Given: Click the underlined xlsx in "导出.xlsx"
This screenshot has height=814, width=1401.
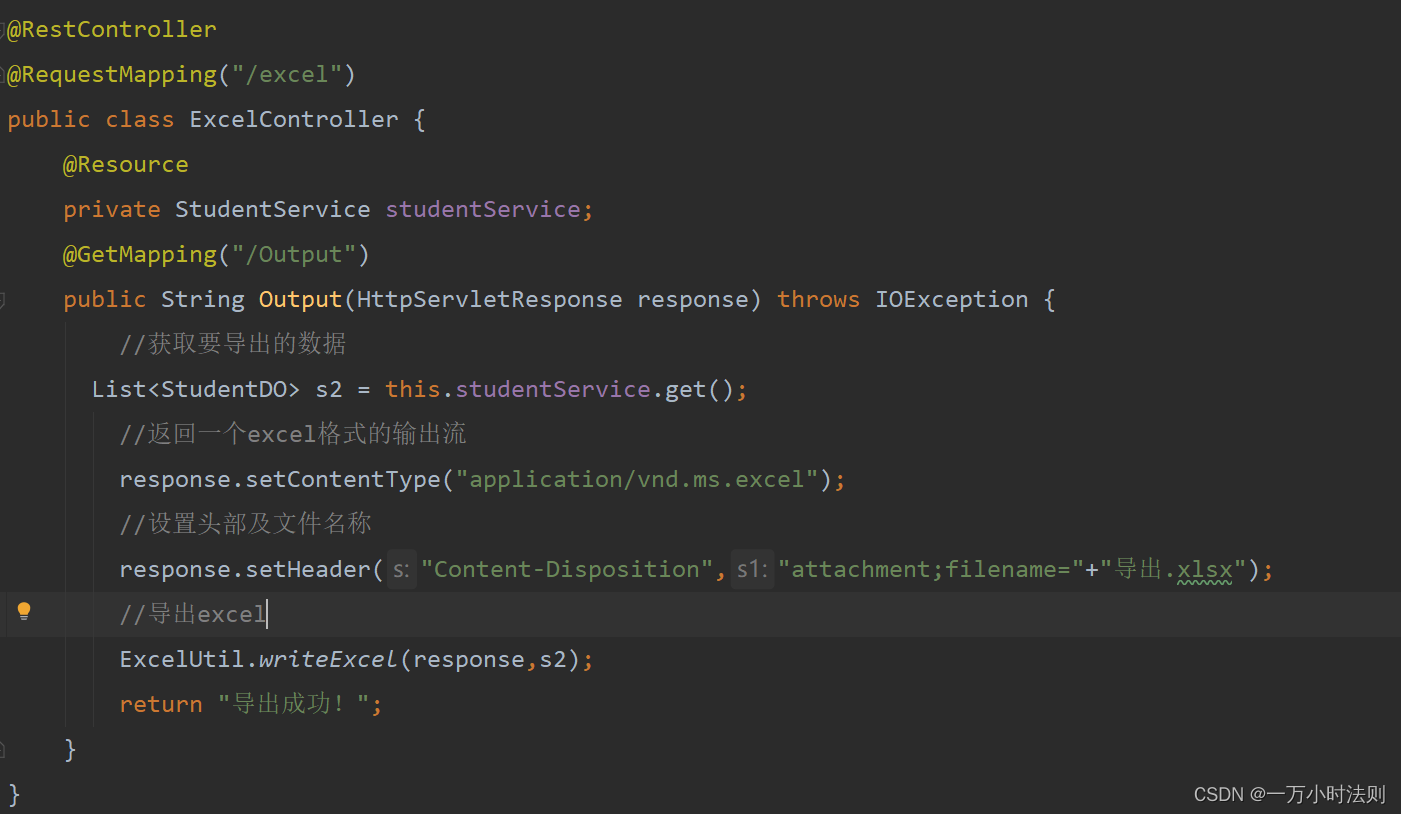Looking at the screenshot, I should click(x=1205, y=569).
